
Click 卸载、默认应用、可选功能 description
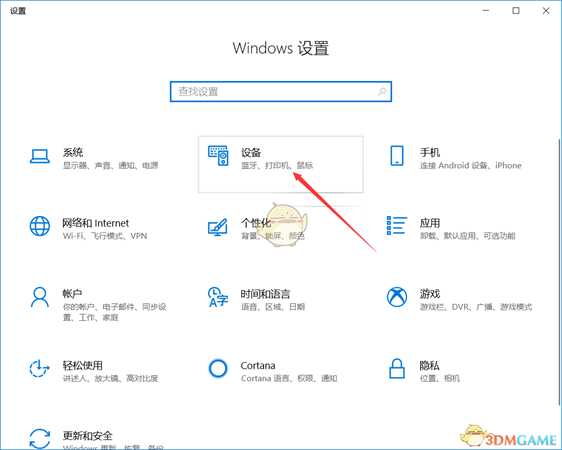[x=468, y=236]
